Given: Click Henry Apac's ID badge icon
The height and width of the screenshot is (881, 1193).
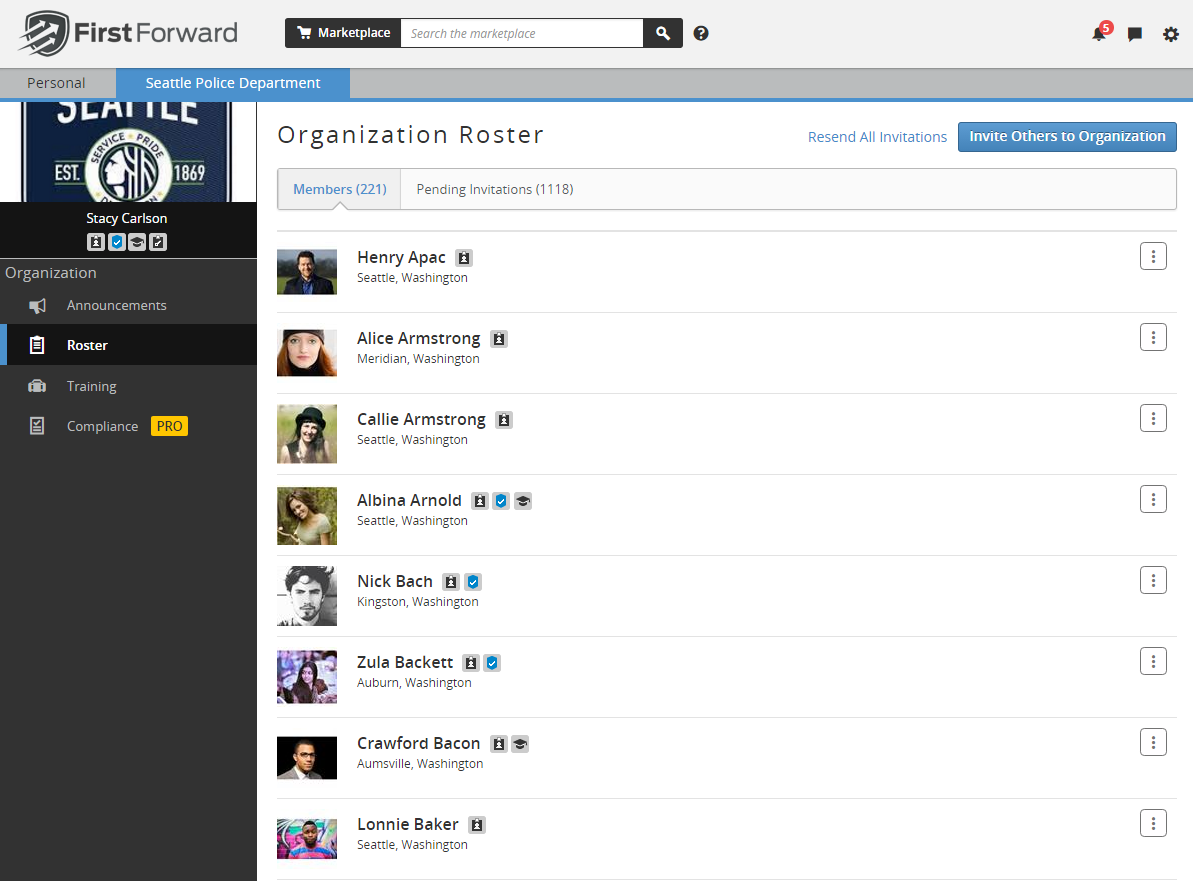Looking at the screenshot, I should coord(464,258).
